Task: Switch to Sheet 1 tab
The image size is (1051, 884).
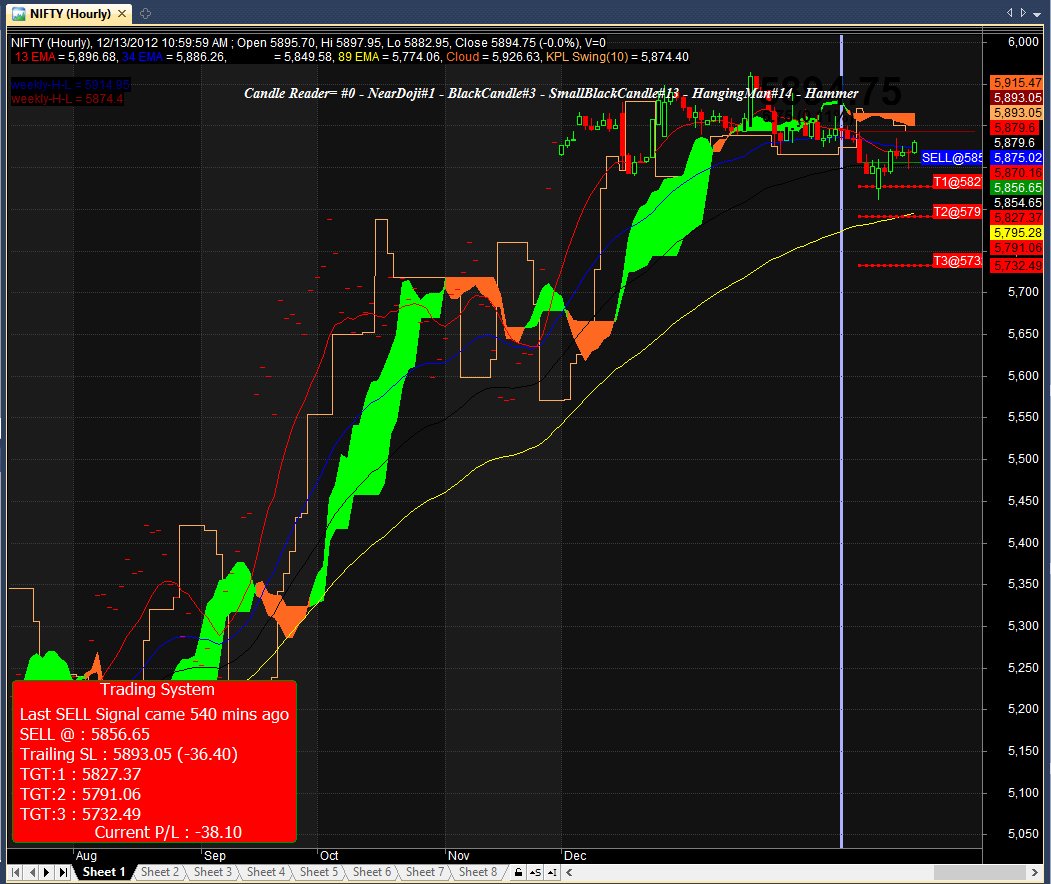Action: click(103, 872)
